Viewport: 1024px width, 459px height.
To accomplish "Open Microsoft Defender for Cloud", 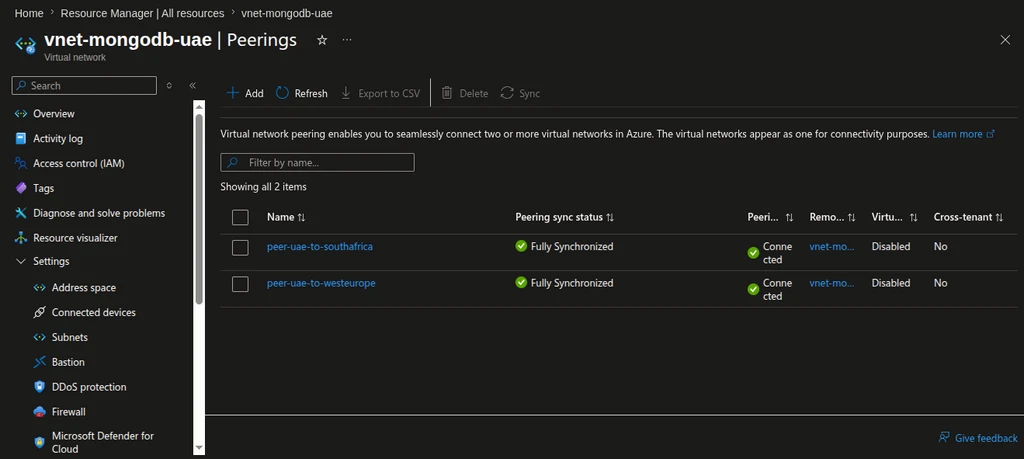I will (103, 442).
